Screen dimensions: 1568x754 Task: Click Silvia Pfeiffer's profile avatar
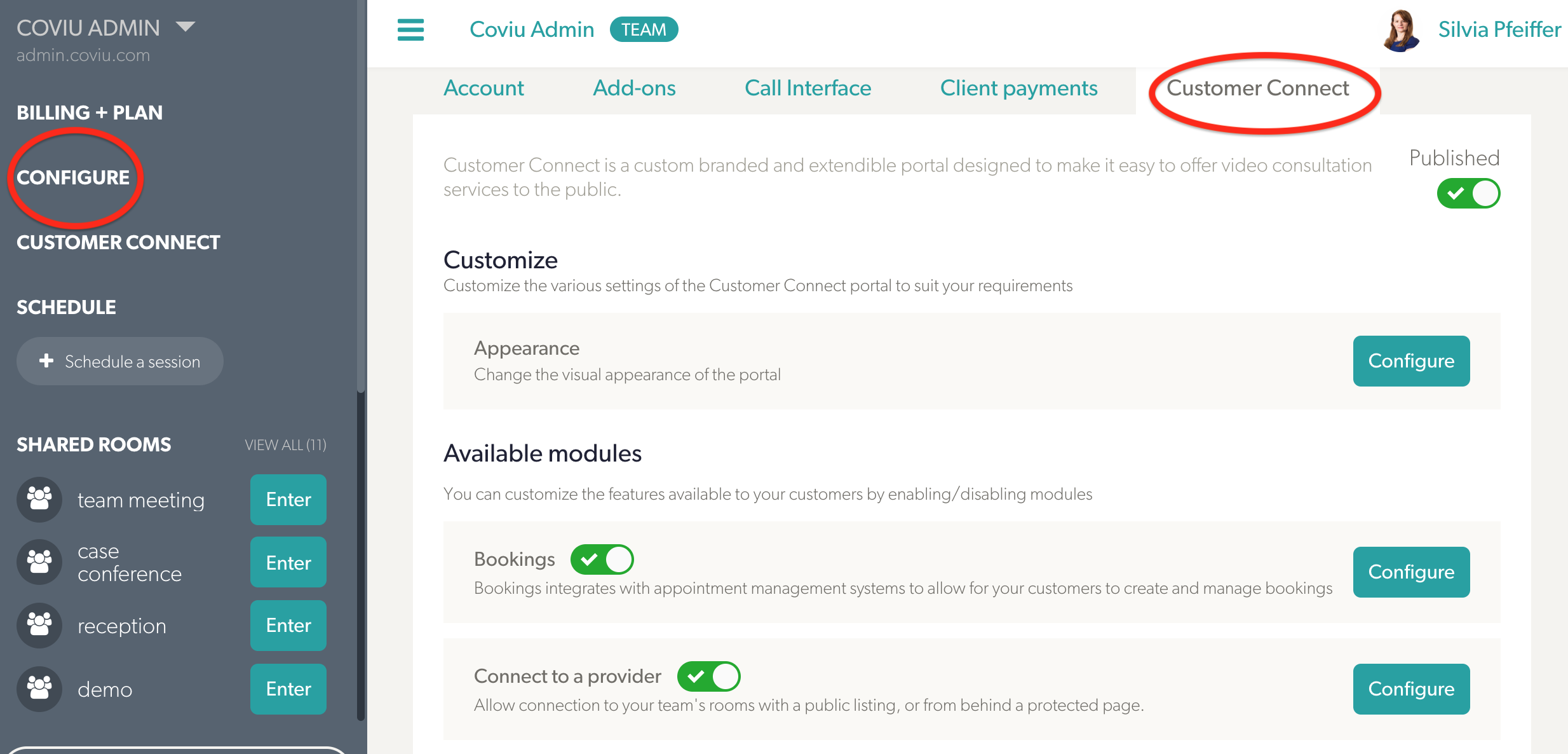(x=1401, y=30)
